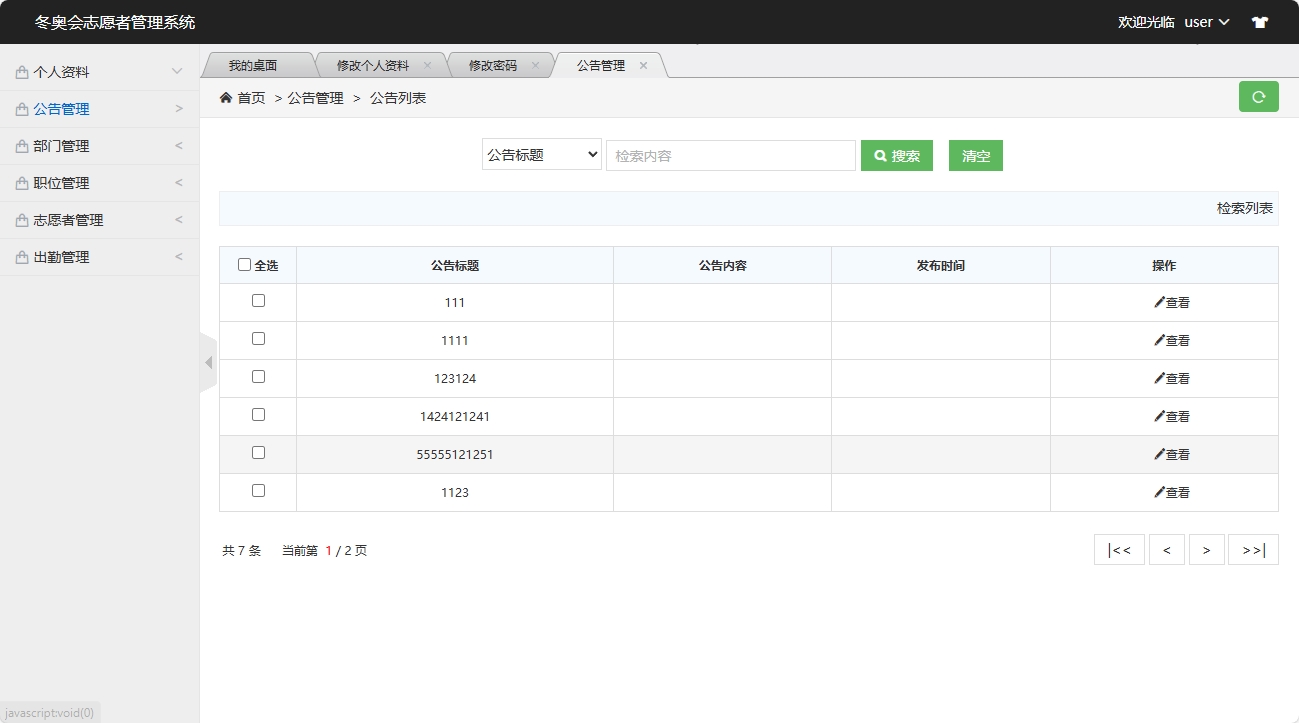Open the gift icon in the top bar
1299x723 pixels.
tap(1259, 21)
